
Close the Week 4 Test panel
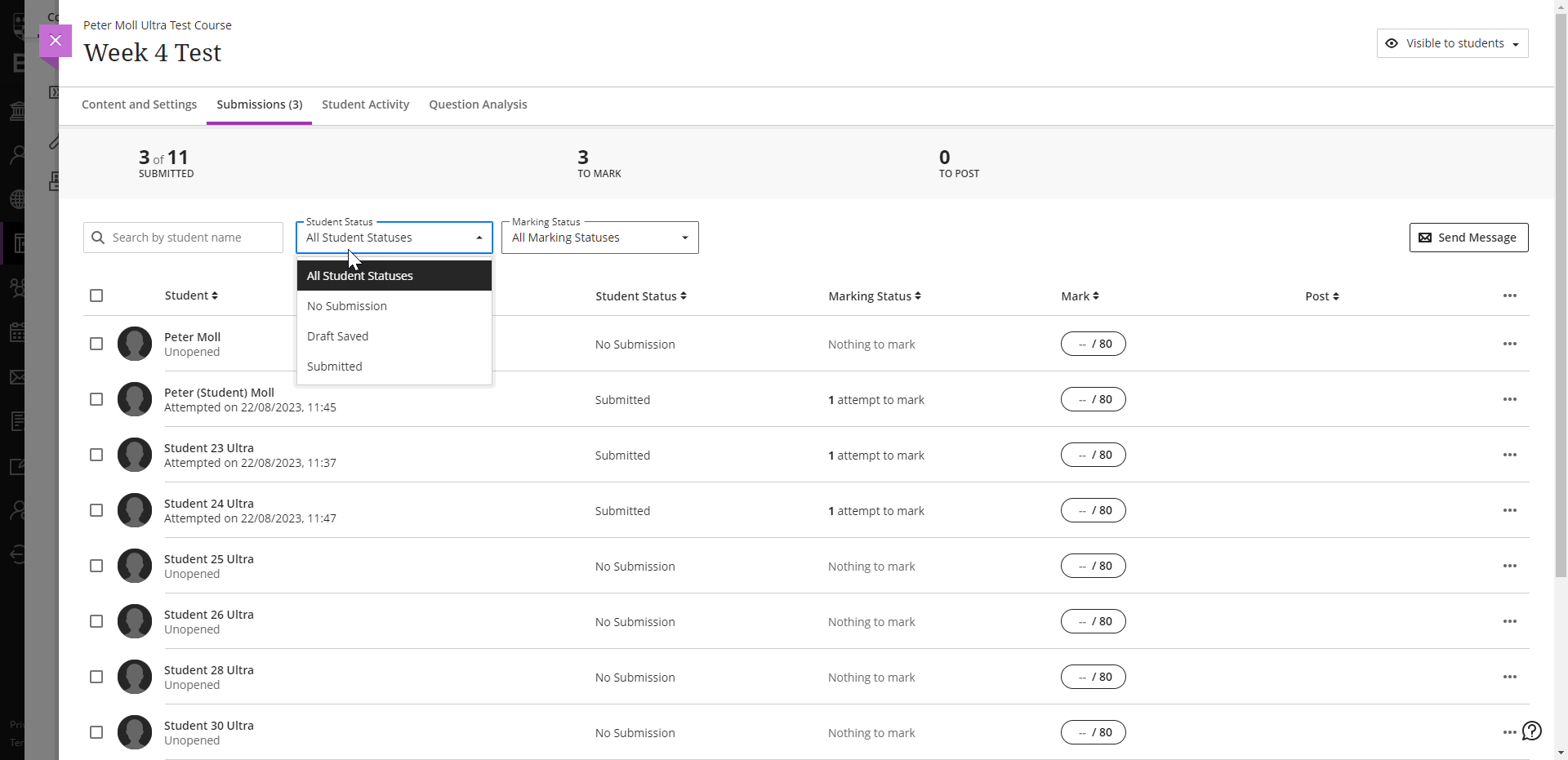click(x=55, y=40)
